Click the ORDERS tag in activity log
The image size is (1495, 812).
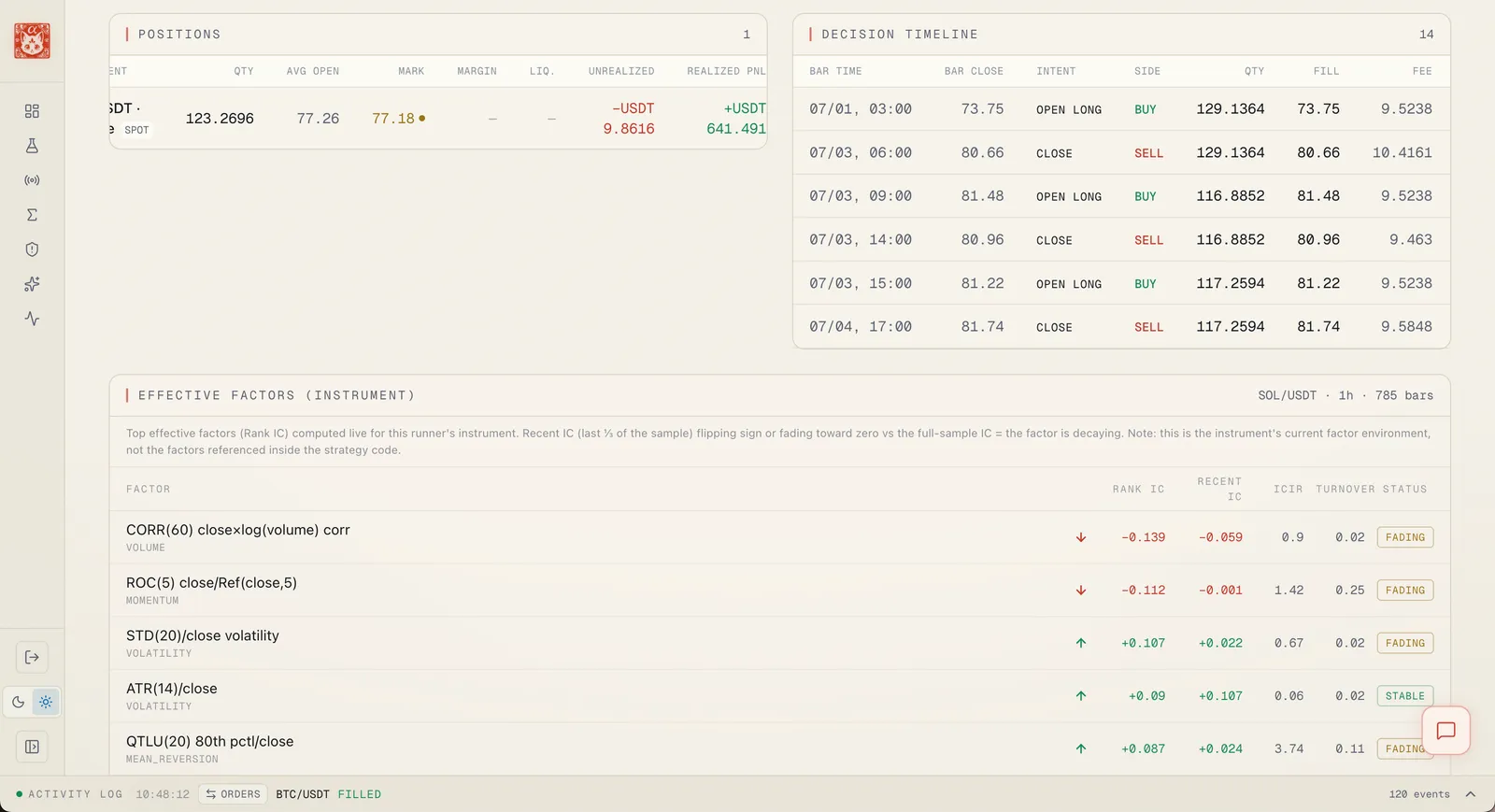[234, 794]
